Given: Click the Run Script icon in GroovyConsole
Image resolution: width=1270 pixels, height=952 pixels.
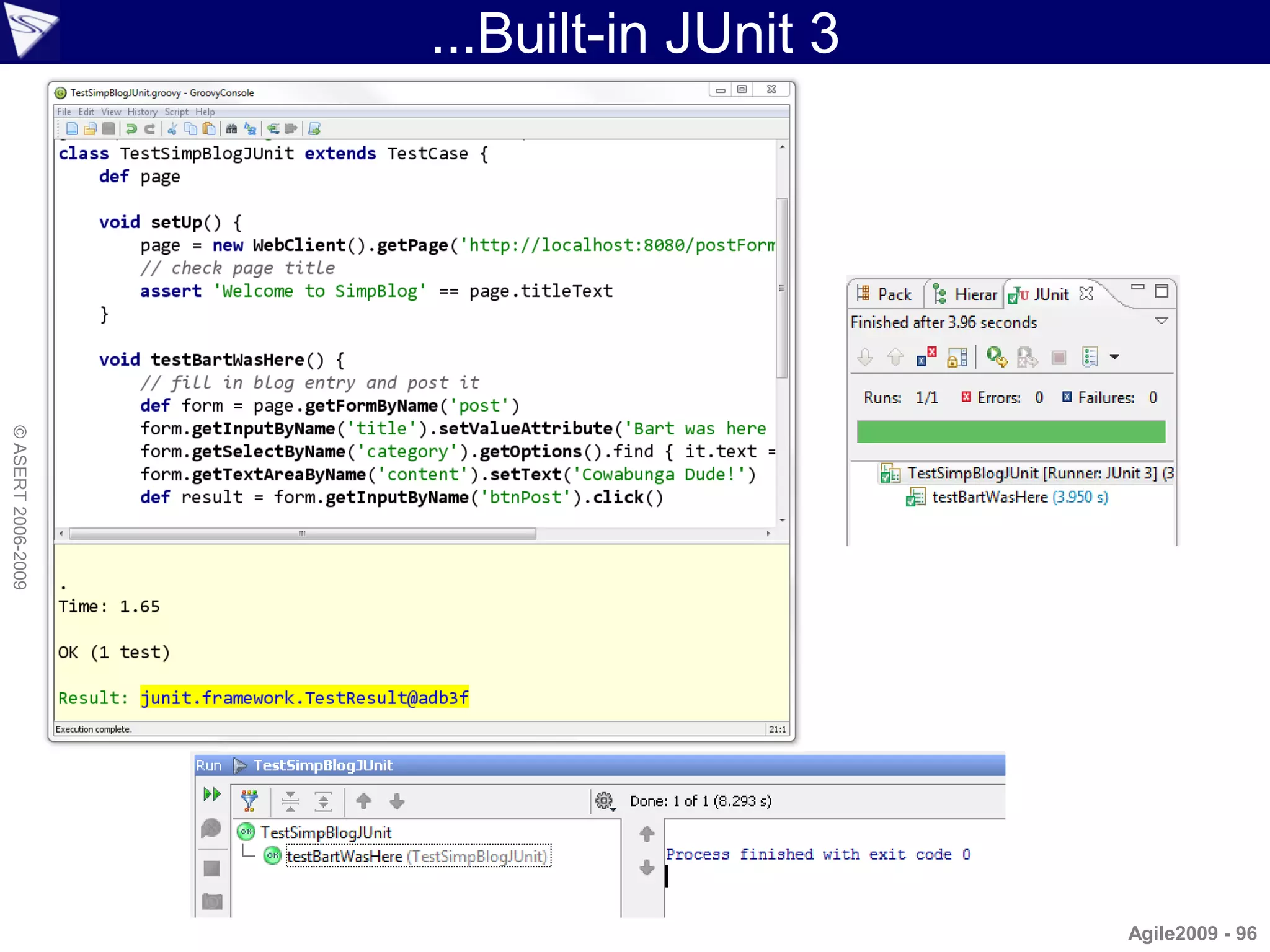Looking at the screenshot, I should click(314, 129).
